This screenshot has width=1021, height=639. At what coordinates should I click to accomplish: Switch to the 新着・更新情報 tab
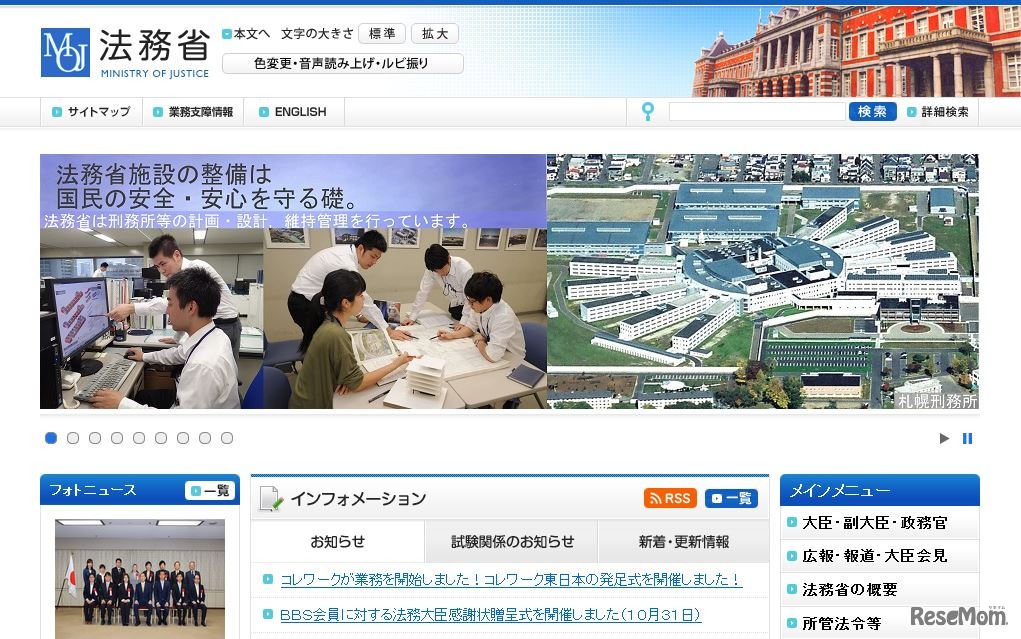pyautogui.click(x=684, y=541)
